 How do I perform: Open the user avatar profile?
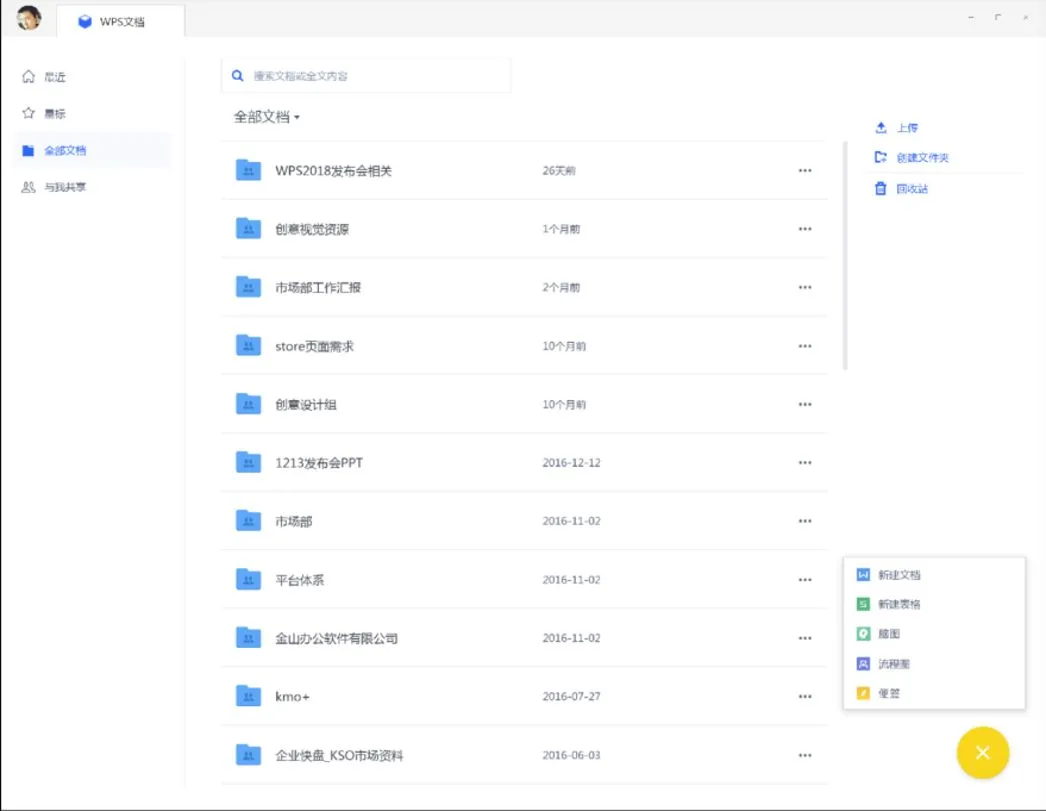[x=29, y=18]
